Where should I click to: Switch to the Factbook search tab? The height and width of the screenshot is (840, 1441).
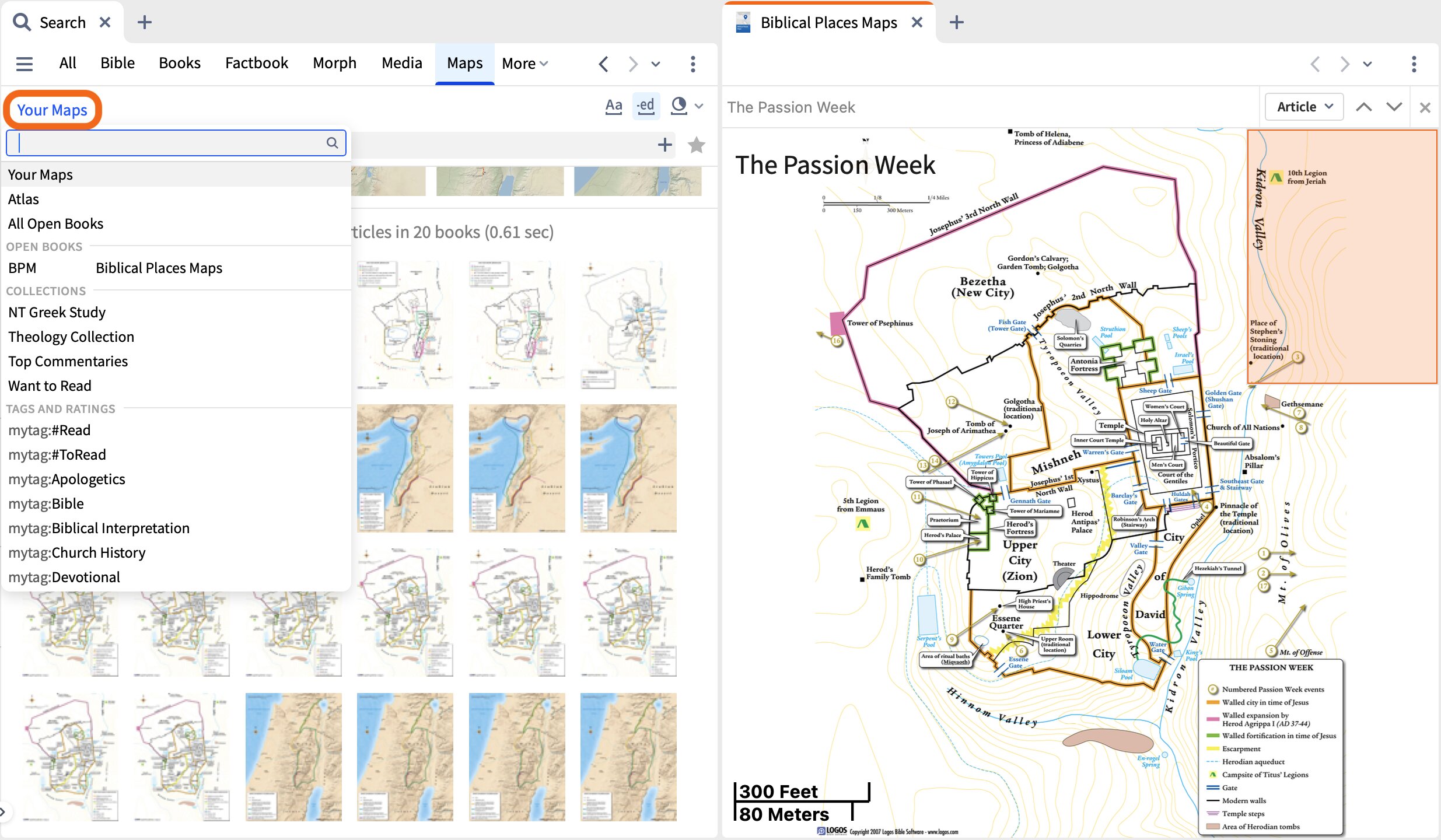[257, 63]
